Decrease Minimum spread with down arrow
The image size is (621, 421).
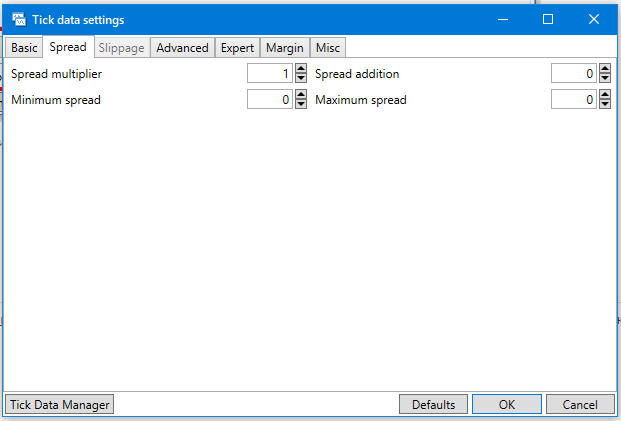(x=301, y=104)
